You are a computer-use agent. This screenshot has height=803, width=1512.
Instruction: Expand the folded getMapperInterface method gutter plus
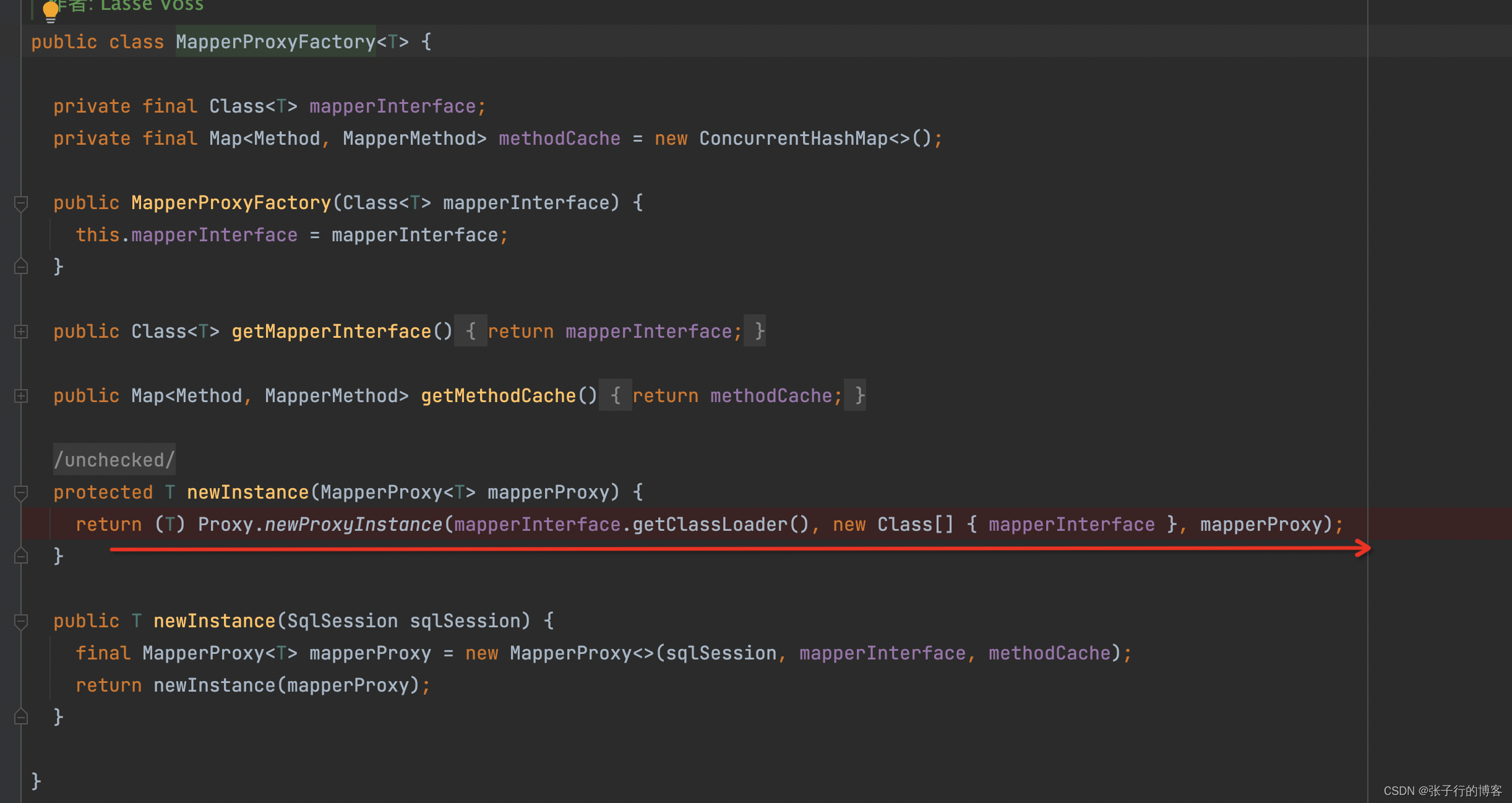click(x=20, y=332)
